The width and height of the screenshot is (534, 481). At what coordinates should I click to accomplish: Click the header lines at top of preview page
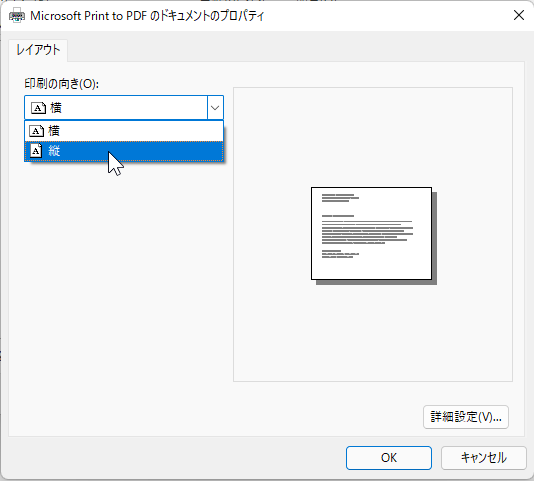click(x=340, y=198)
